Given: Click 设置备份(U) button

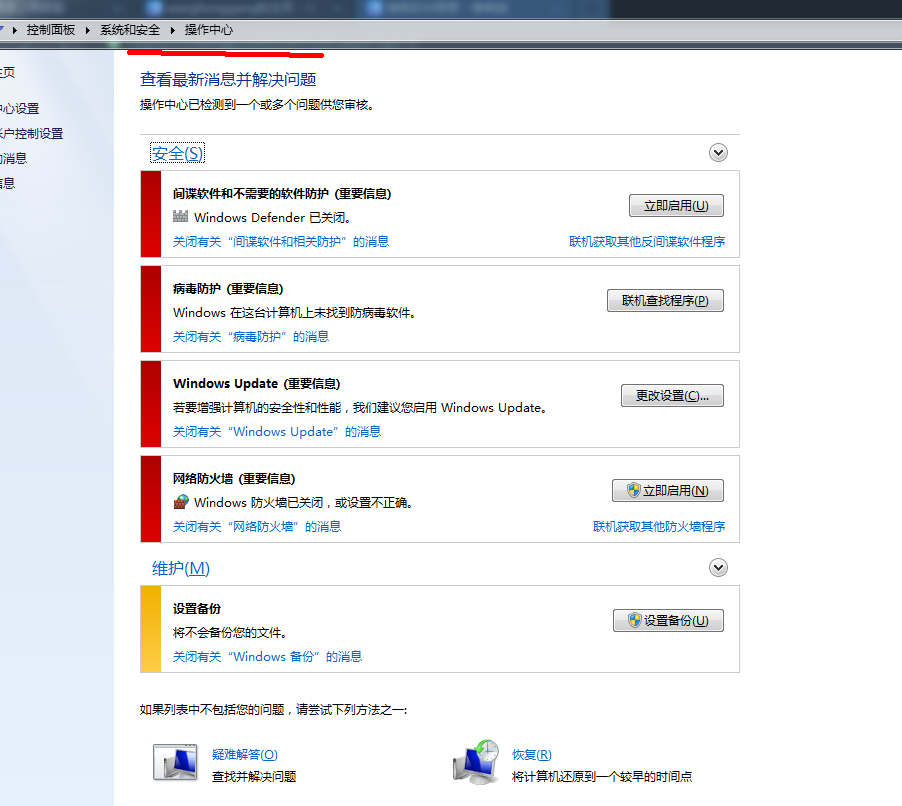Looking at the screenshot, I should tap(668, 620).
